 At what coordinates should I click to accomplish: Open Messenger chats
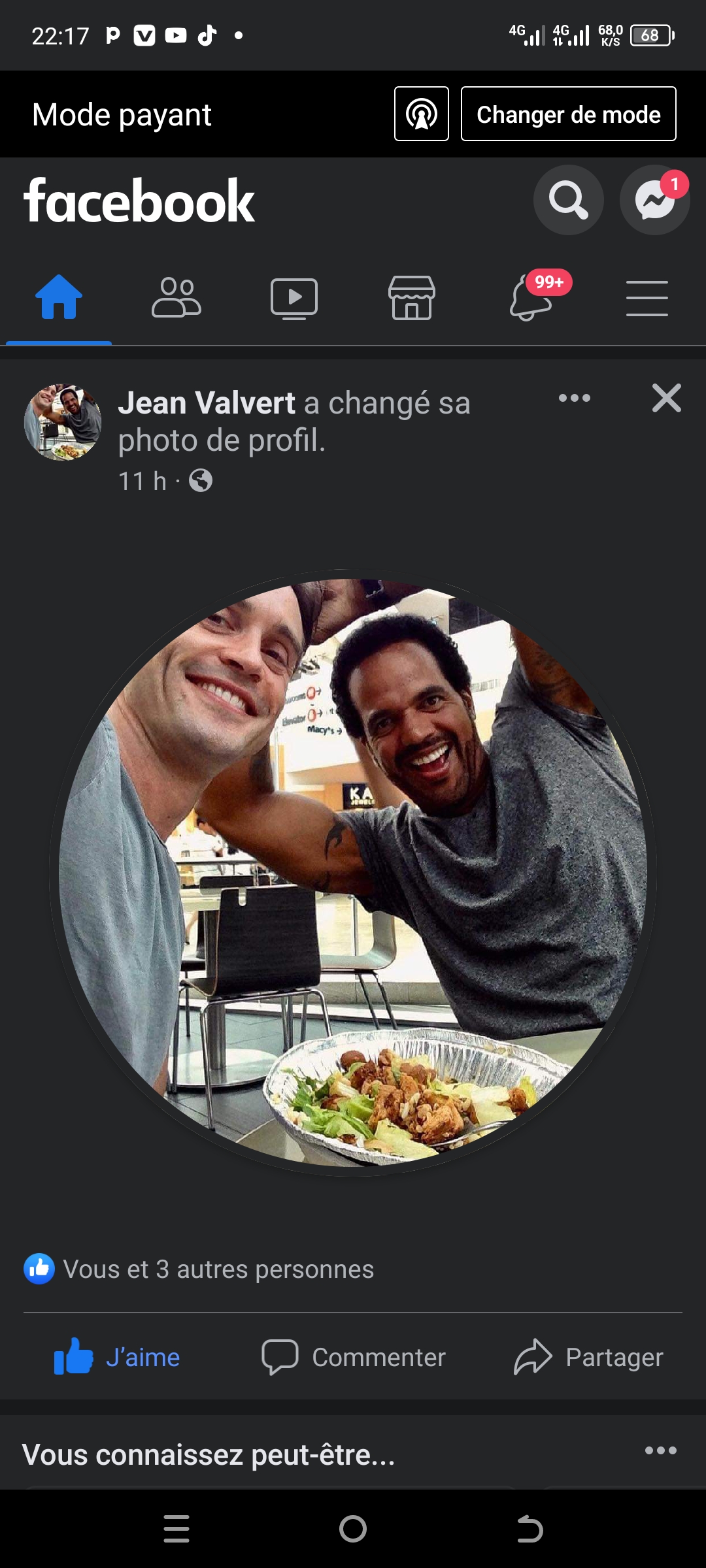click(654, 200)
